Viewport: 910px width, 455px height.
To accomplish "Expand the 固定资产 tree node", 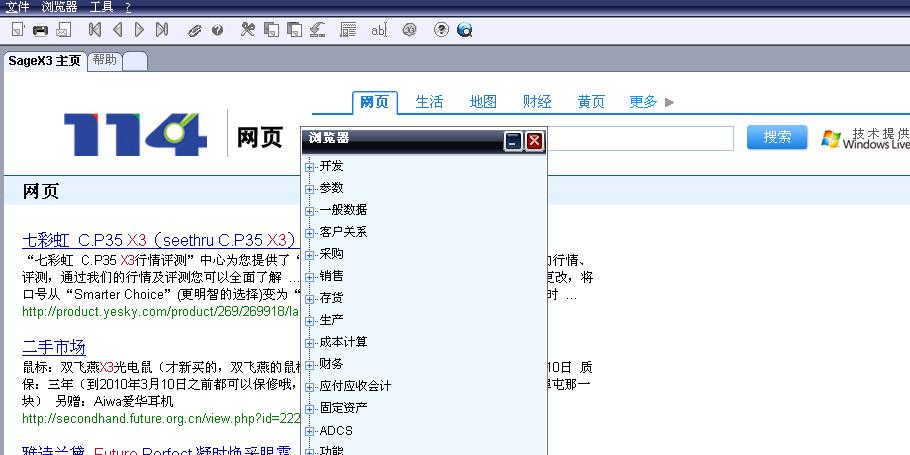I will coord(310,408).
